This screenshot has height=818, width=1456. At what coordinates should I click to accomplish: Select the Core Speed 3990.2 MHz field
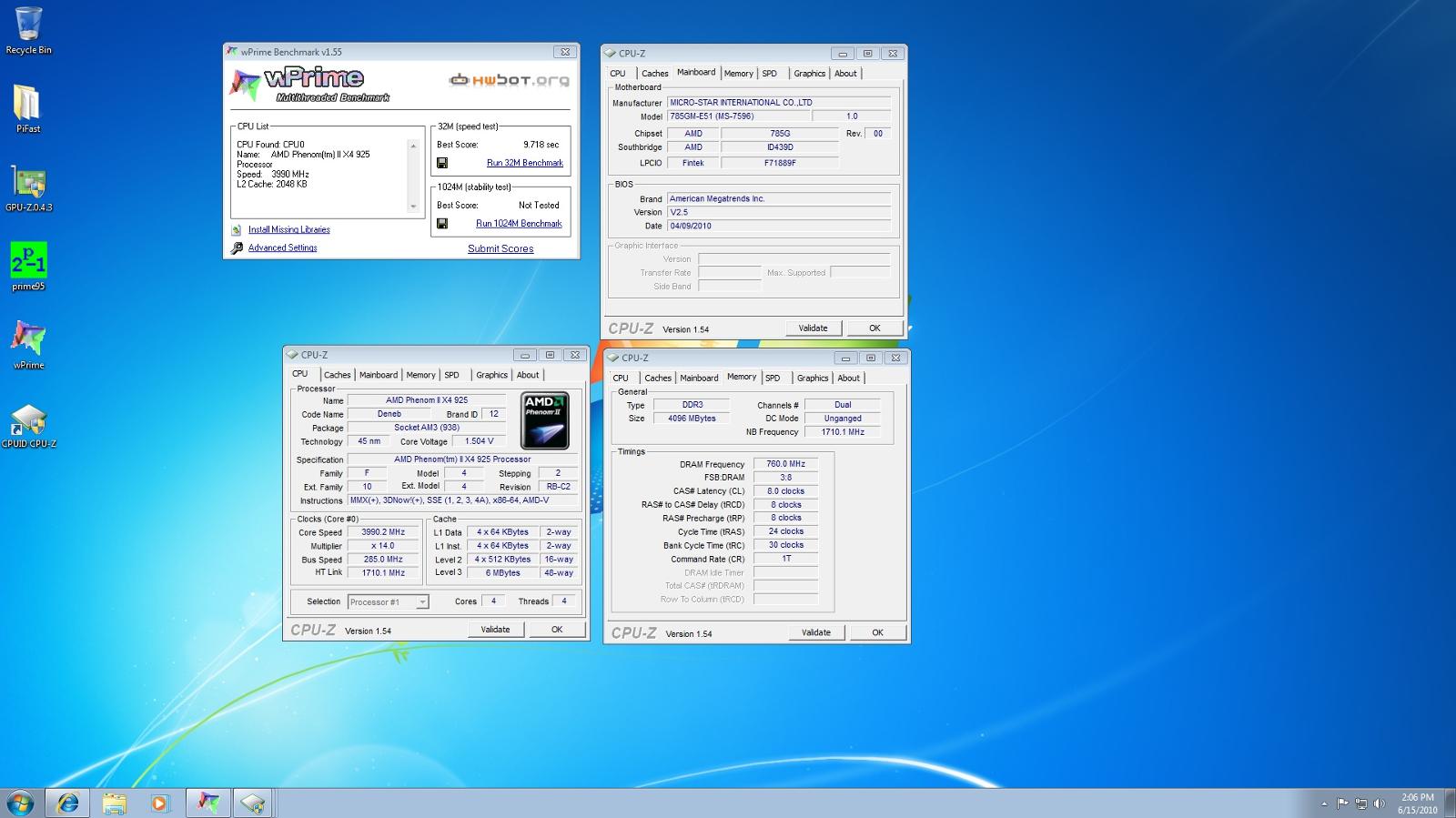point(383,532)
